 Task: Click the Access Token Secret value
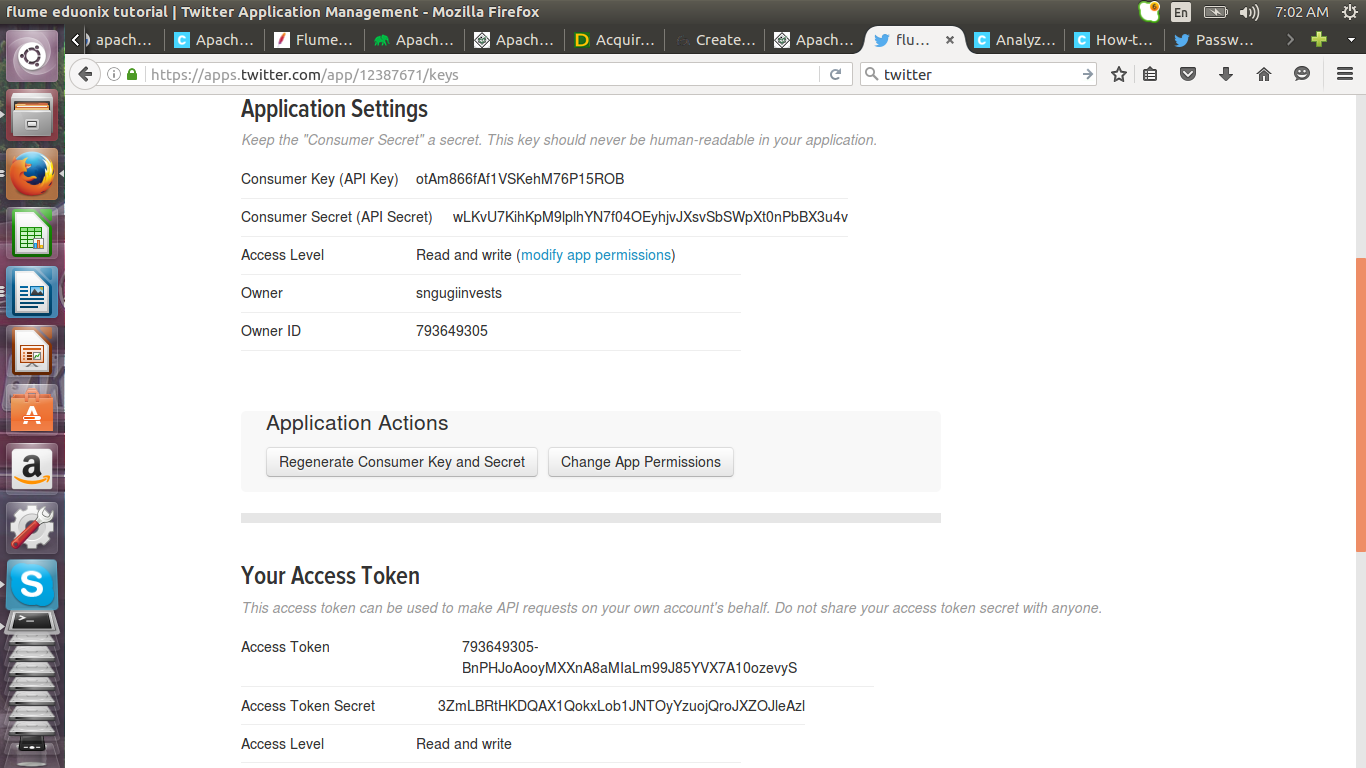point(621,706)
